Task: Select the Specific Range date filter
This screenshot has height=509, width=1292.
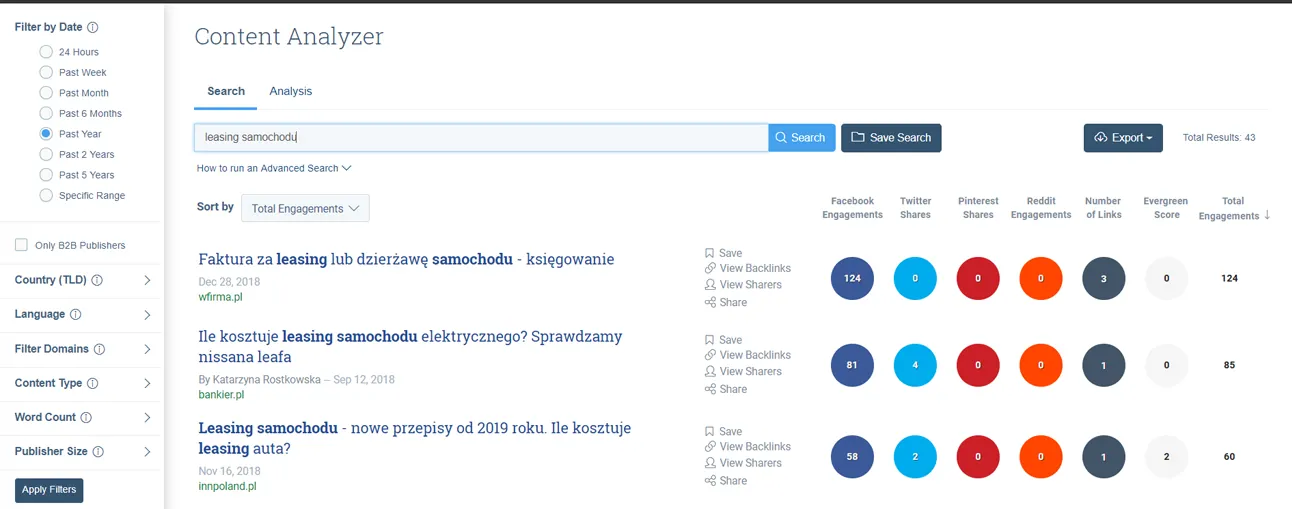Action: [46, 195]
